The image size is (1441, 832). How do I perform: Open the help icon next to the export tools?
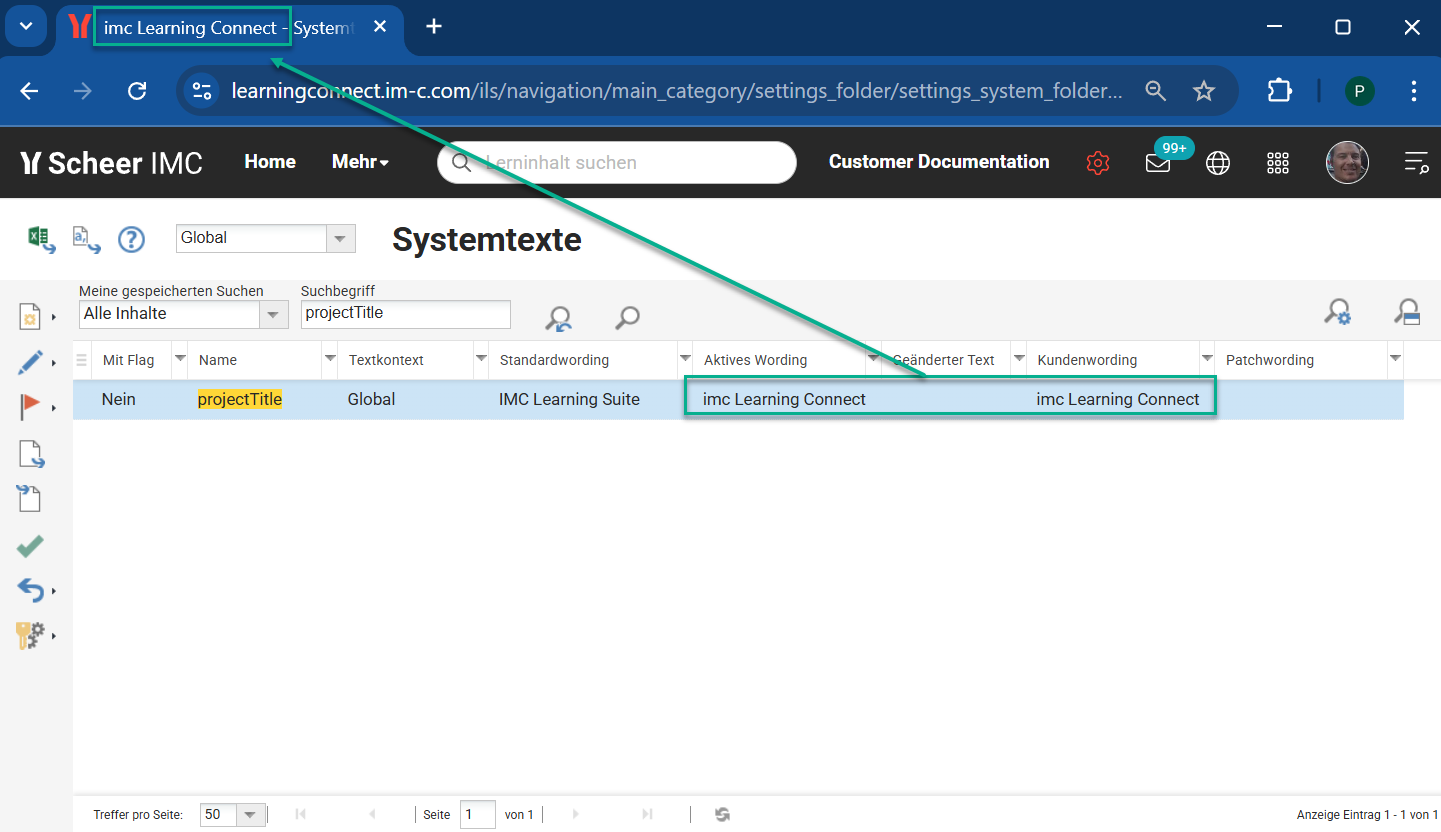pos(131,239)
